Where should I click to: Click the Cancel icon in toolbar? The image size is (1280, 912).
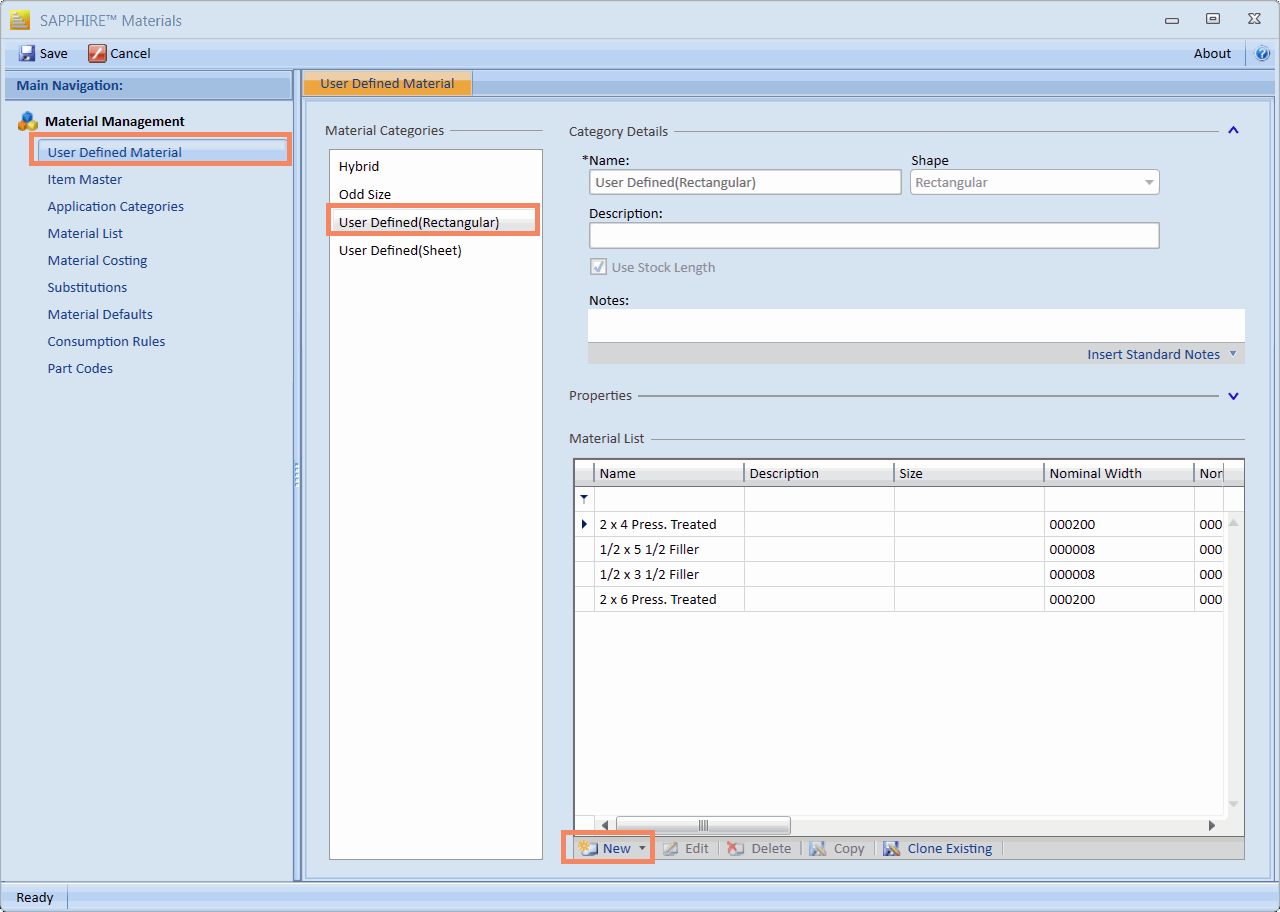[x=97, y=53]
